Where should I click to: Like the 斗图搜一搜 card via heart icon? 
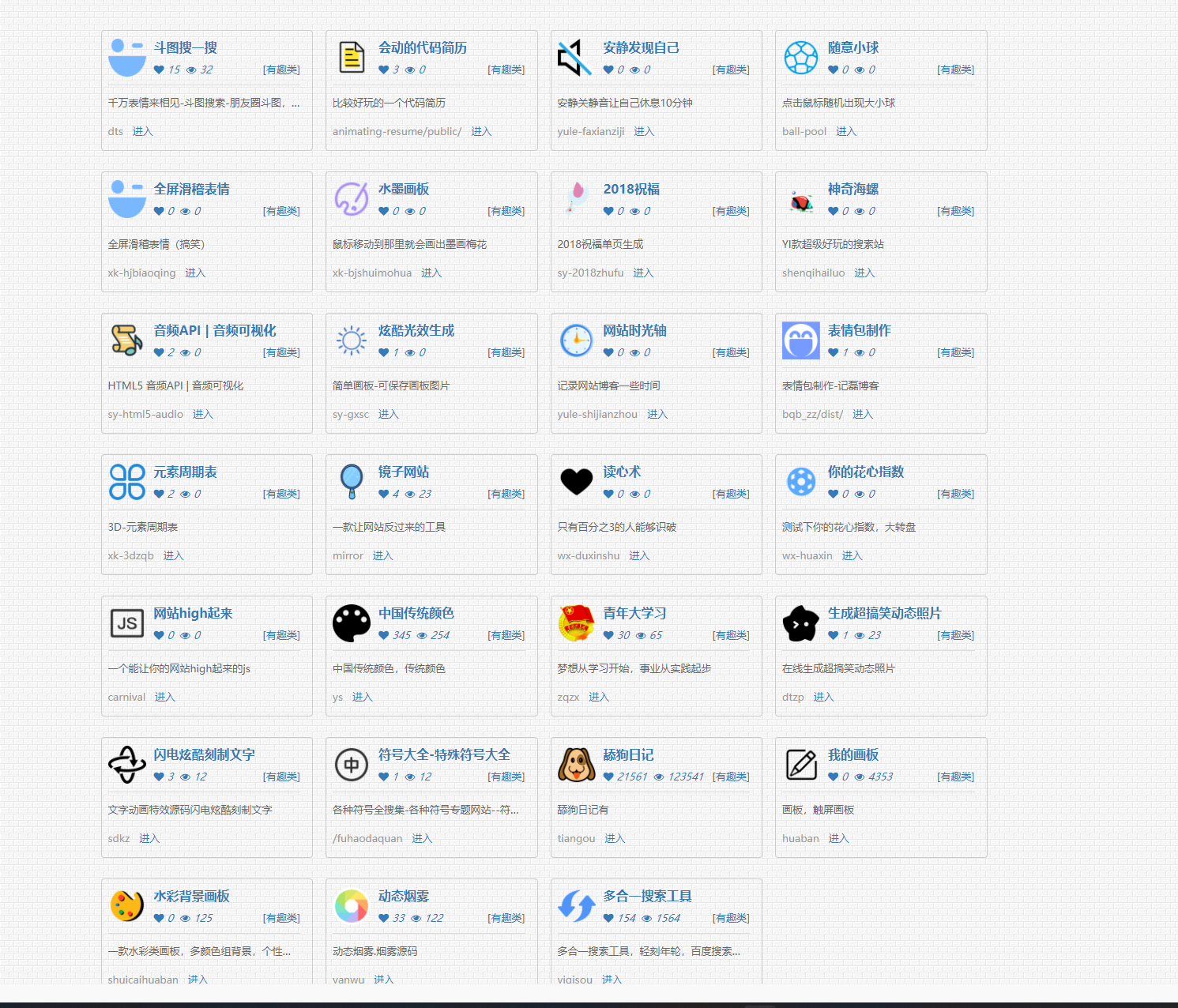click(x=159, y=70)
